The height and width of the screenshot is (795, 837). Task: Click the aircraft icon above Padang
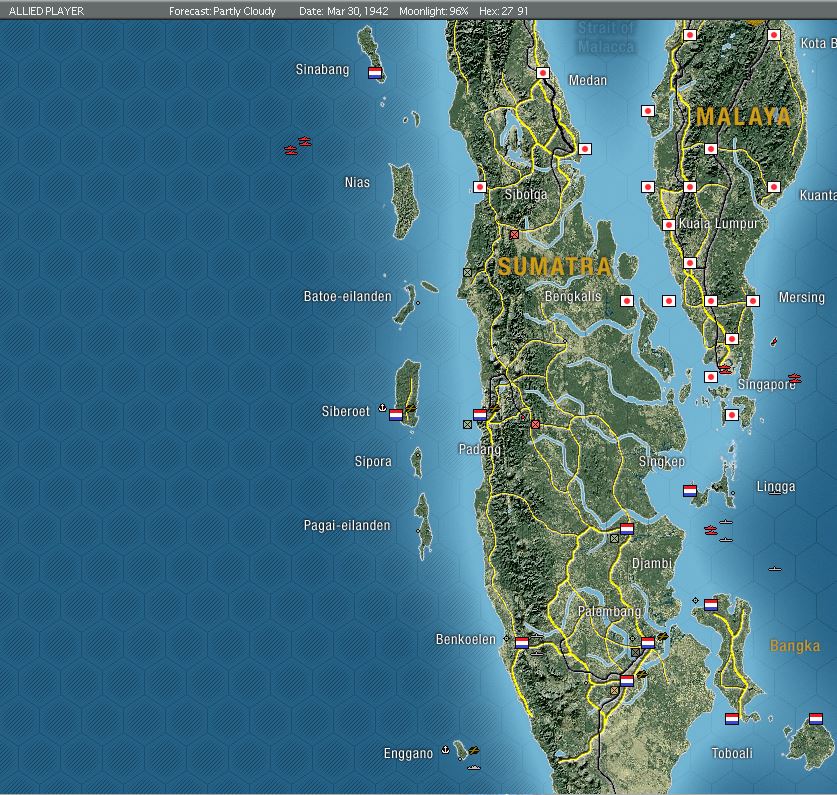click(x=494, y=408)
